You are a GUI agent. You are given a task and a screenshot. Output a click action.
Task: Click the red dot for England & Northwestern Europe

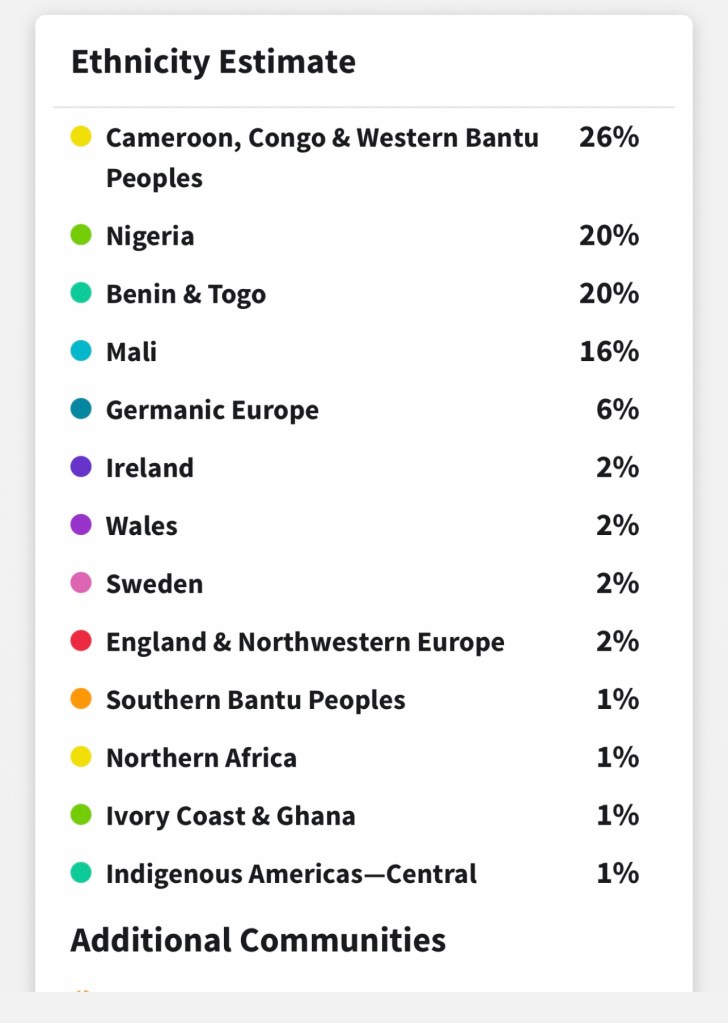click(x=81, y=641)
